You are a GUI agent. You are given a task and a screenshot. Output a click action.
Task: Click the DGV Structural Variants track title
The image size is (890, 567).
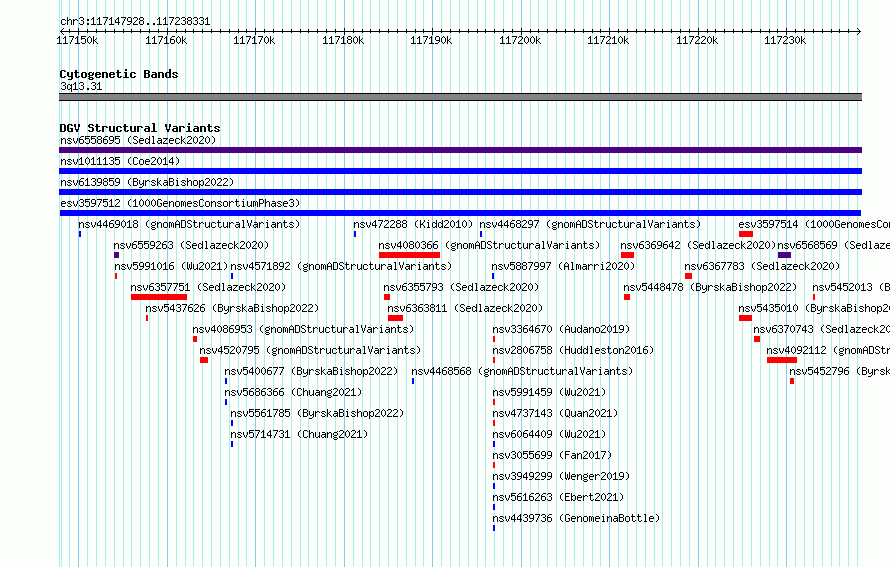(x=140, y=128)
